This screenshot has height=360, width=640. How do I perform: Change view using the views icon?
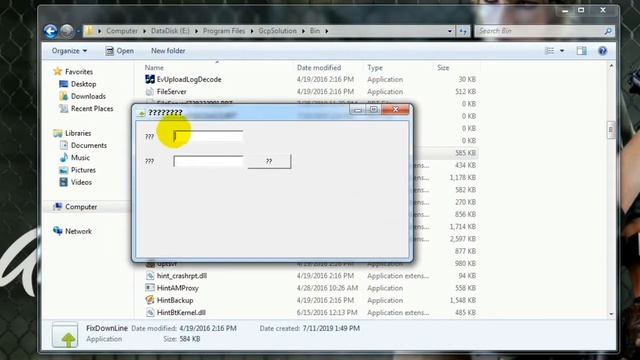point(550,51)
